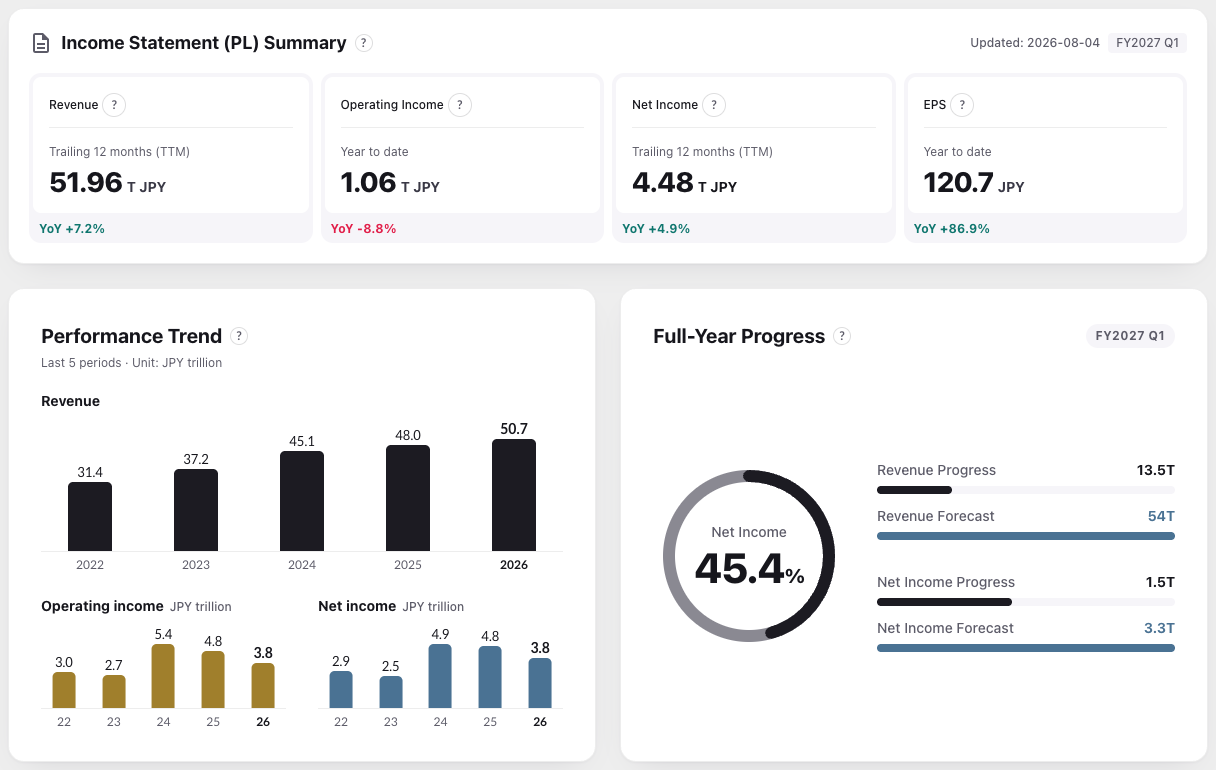
Task: Click the EPS help question mark icon
Action: [x=962, y=105]
